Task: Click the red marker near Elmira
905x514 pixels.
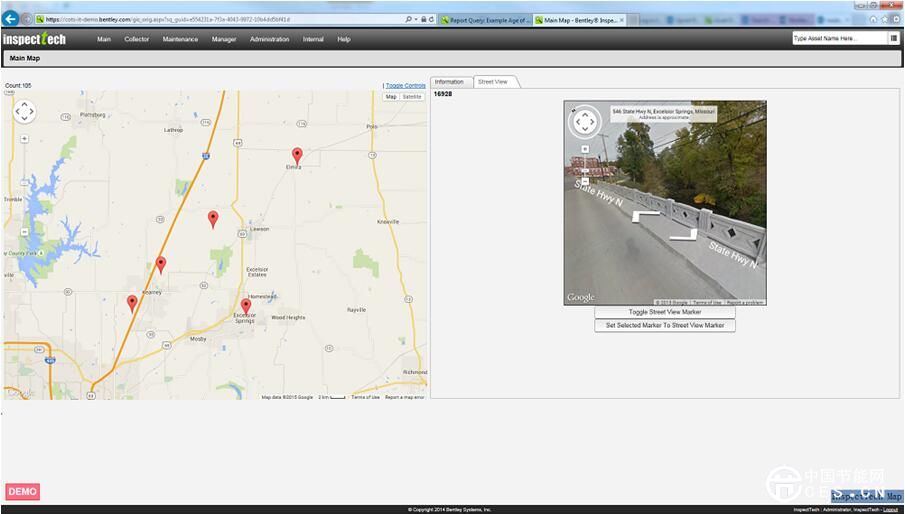Action: pos(297,155)
